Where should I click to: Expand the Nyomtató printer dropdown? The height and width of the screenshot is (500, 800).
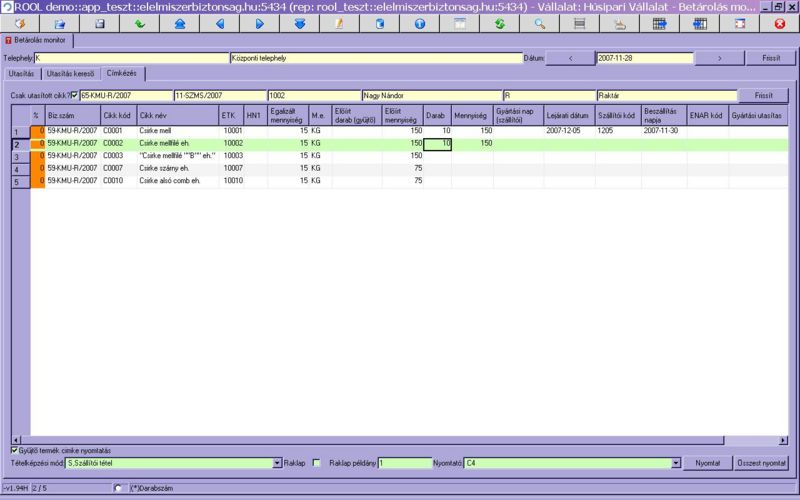click(675, 464)
